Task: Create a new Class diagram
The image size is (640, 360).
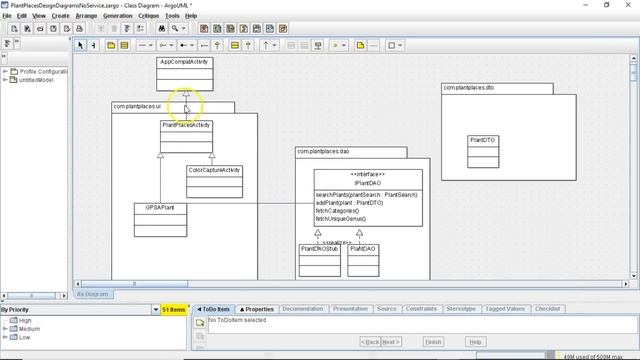Action: [217, 29]
